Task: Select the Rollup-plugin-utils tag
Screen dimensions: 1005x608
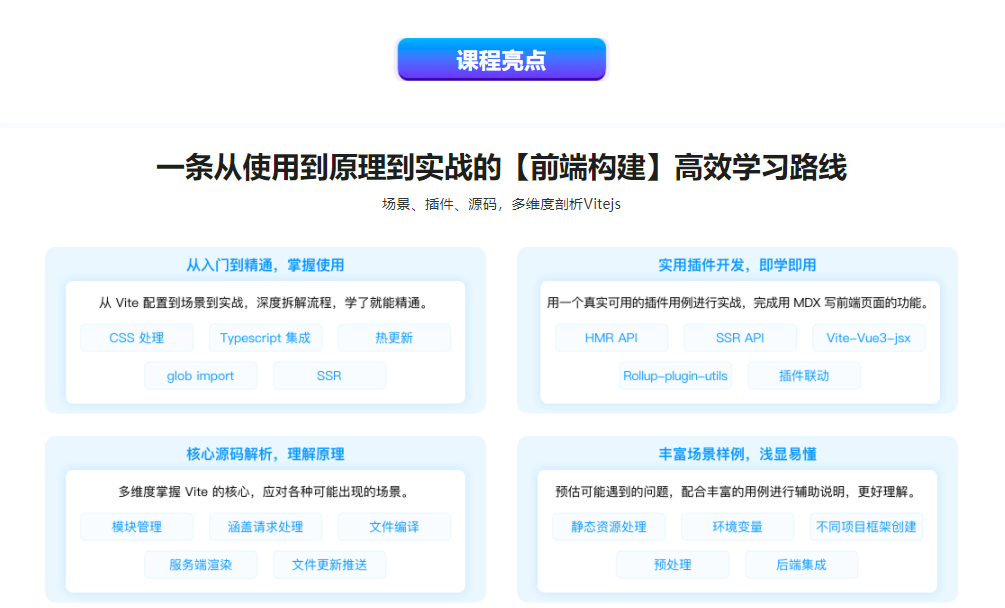Action: point(676,376)
